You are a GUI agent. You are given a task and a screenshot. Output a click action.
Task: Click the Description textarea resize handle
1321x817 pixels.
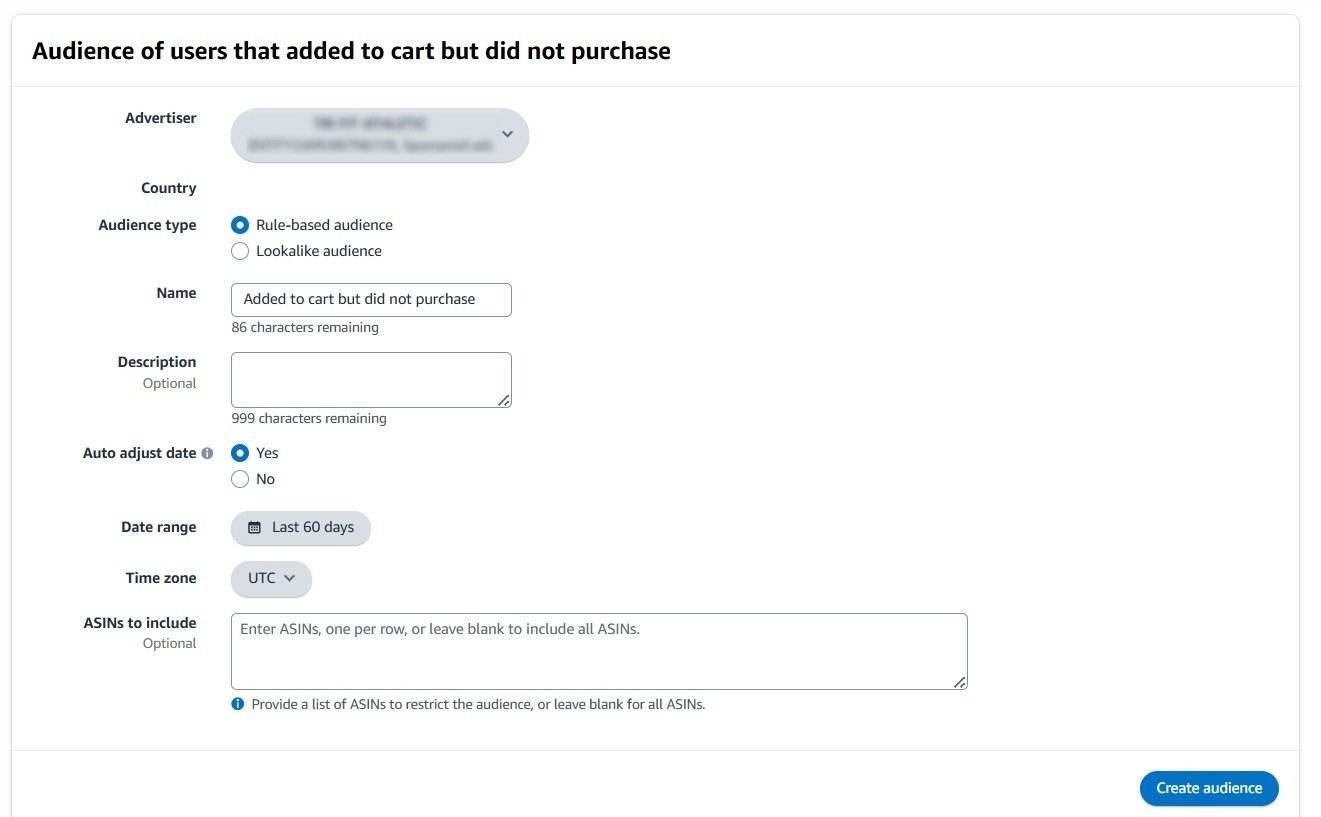[x=505, y=403]
